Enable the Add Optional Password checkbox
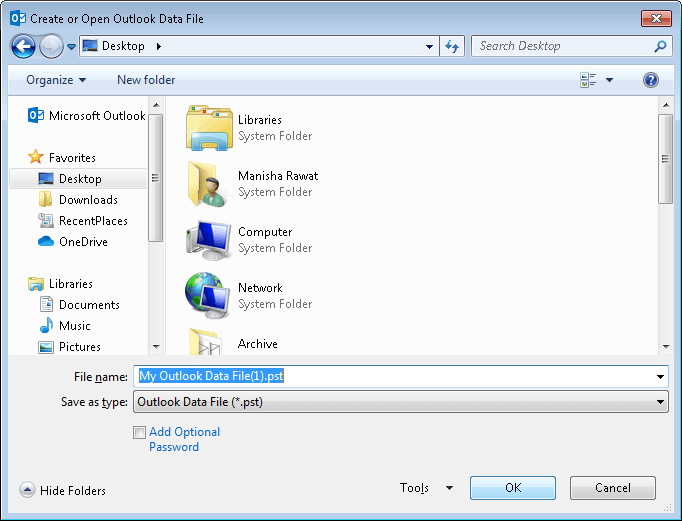This screenshot has height=521, width=682. [x=140, y=432]
